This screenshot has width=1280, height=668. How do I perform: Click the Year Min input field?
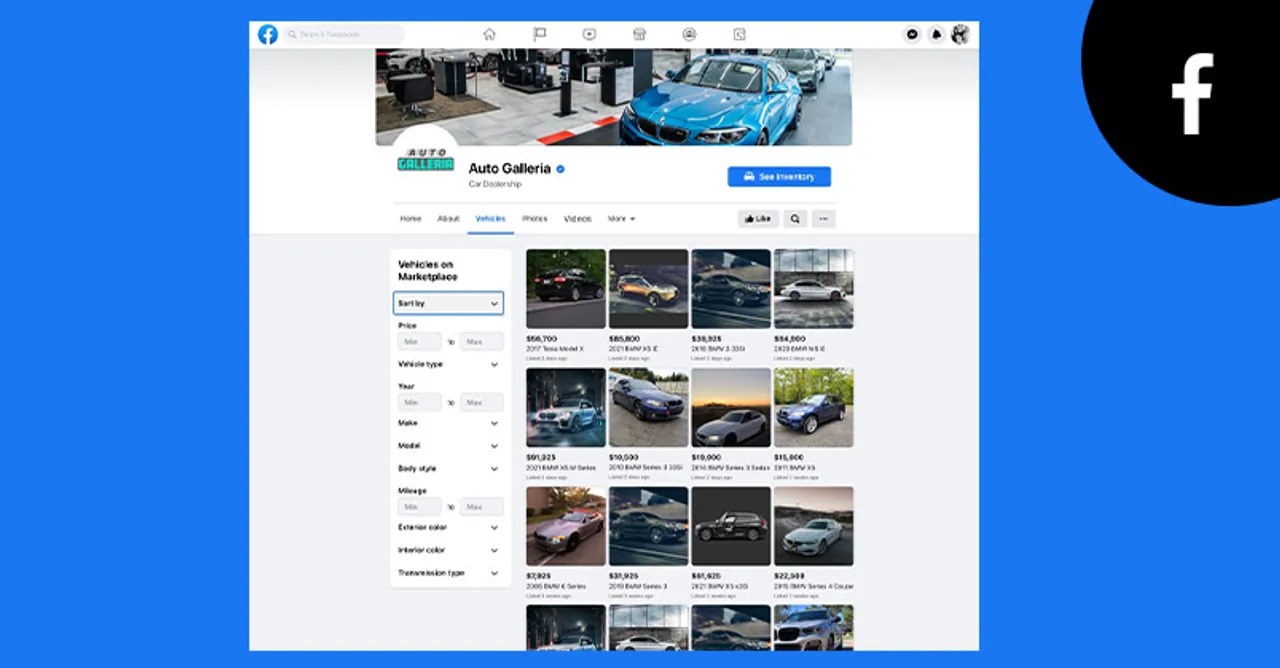pyautogui.click(x=419, y=403)
